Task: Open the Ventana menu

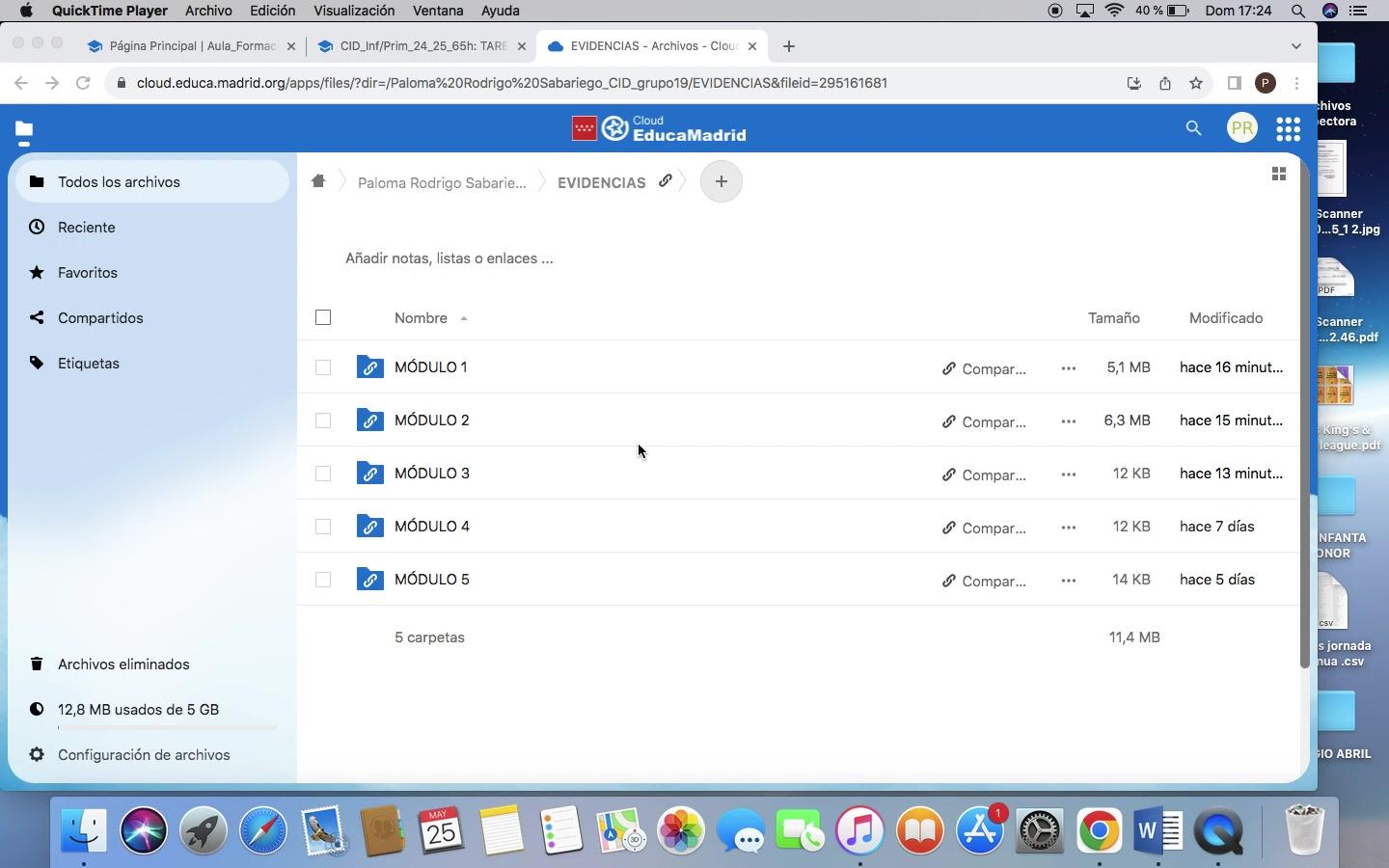Action: 438,11
